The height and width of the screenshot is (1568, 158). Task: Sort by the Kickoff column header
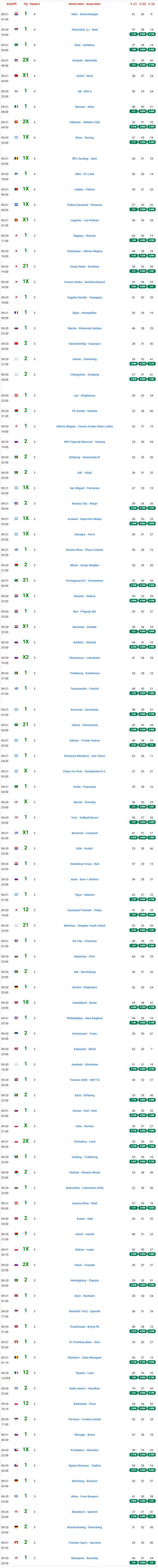[11, 4]
